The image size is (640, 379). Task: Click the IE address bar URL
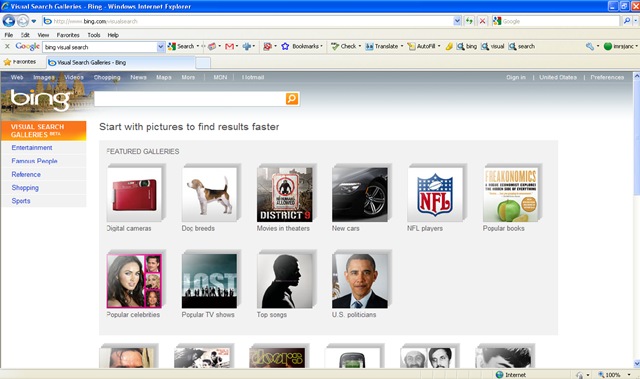(247, 21)
